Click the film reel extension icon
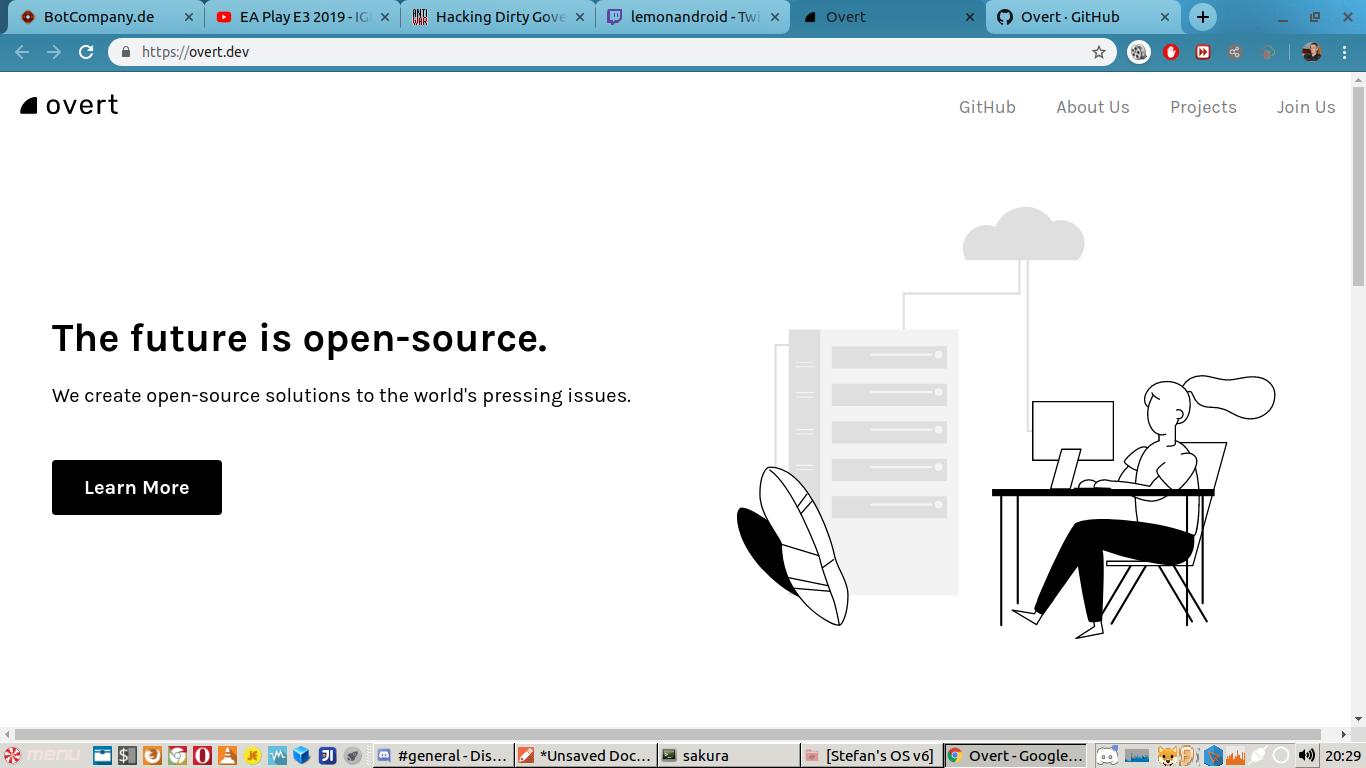Image resolution: width=1366 pixels, height=768 pixels. tap(1139, 52)
